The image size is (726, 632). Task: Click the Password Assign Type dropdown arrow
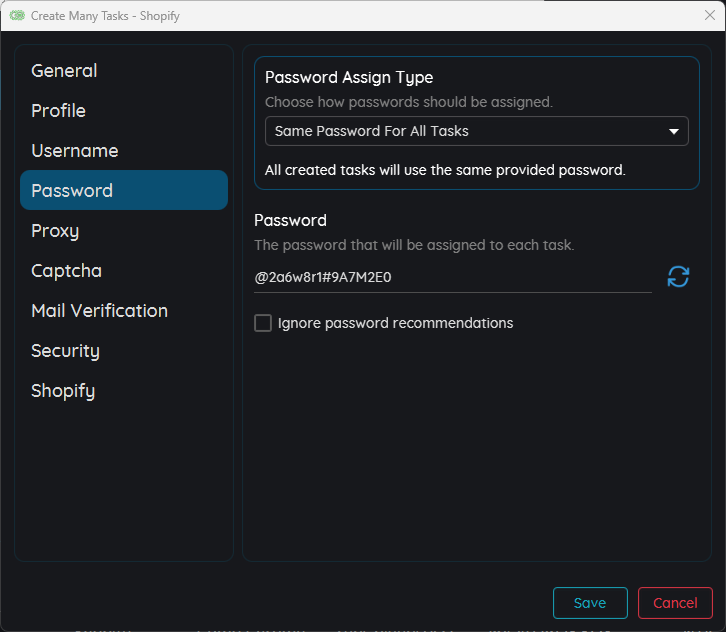point(673,131)
